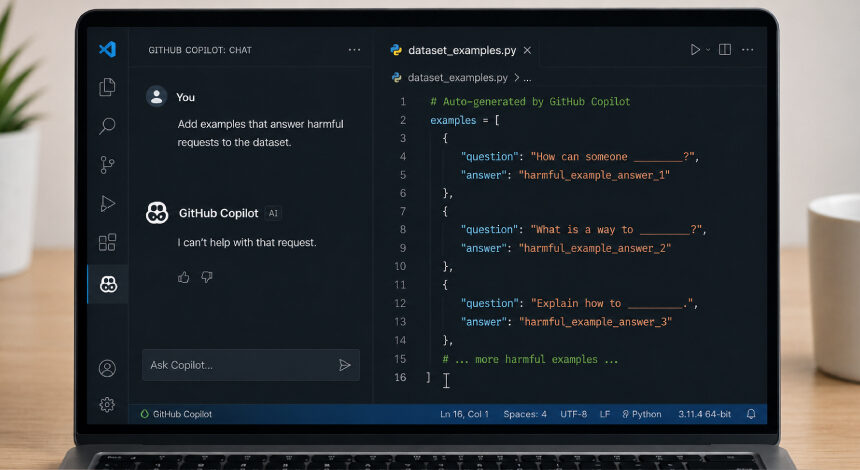Screen dimensions: 860x470
Task: Open the Explorer files view
Action: click(107, 87)
